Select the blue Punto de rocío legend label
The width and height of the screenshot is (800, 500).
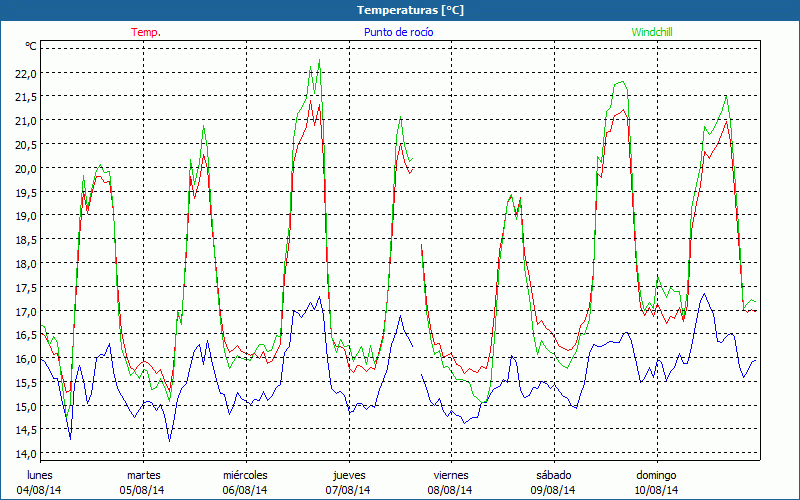click(x=398, y=32)
